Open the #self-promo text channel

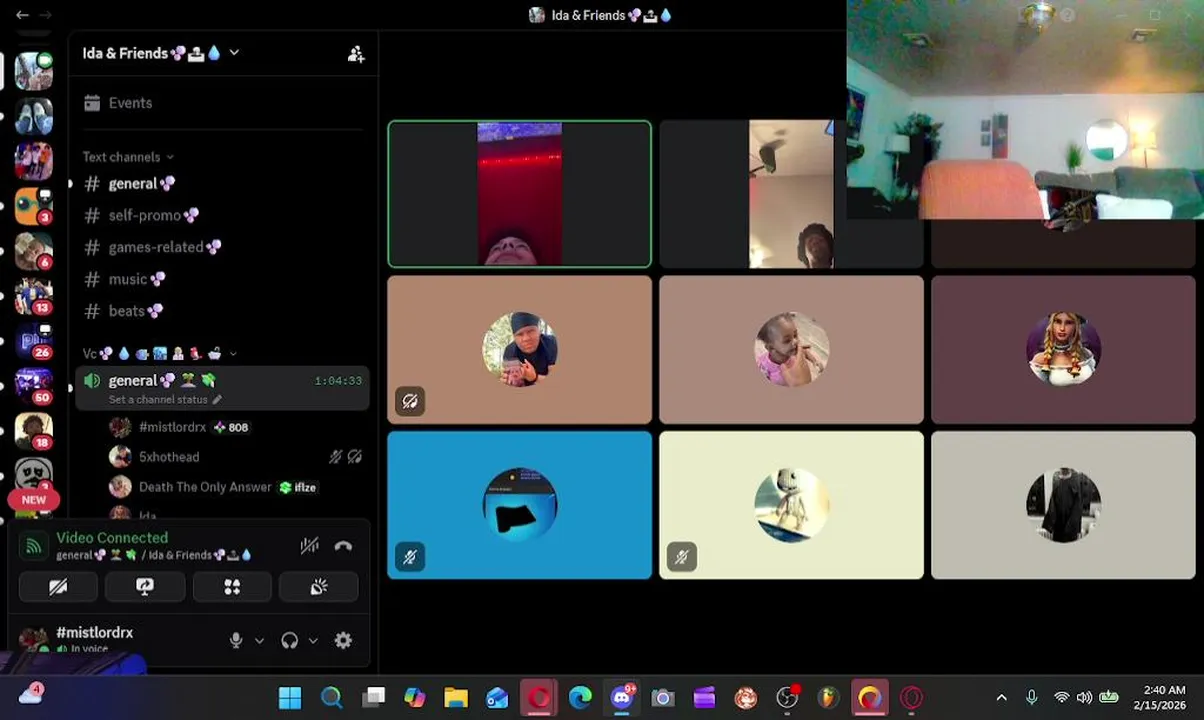(x=222, y=216)
